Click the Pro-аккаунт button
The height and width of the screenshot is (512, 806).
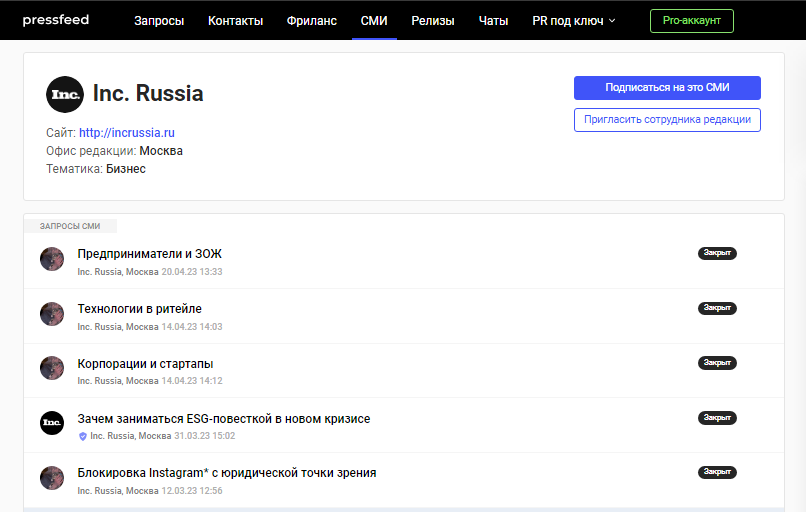tap(691, 21)
